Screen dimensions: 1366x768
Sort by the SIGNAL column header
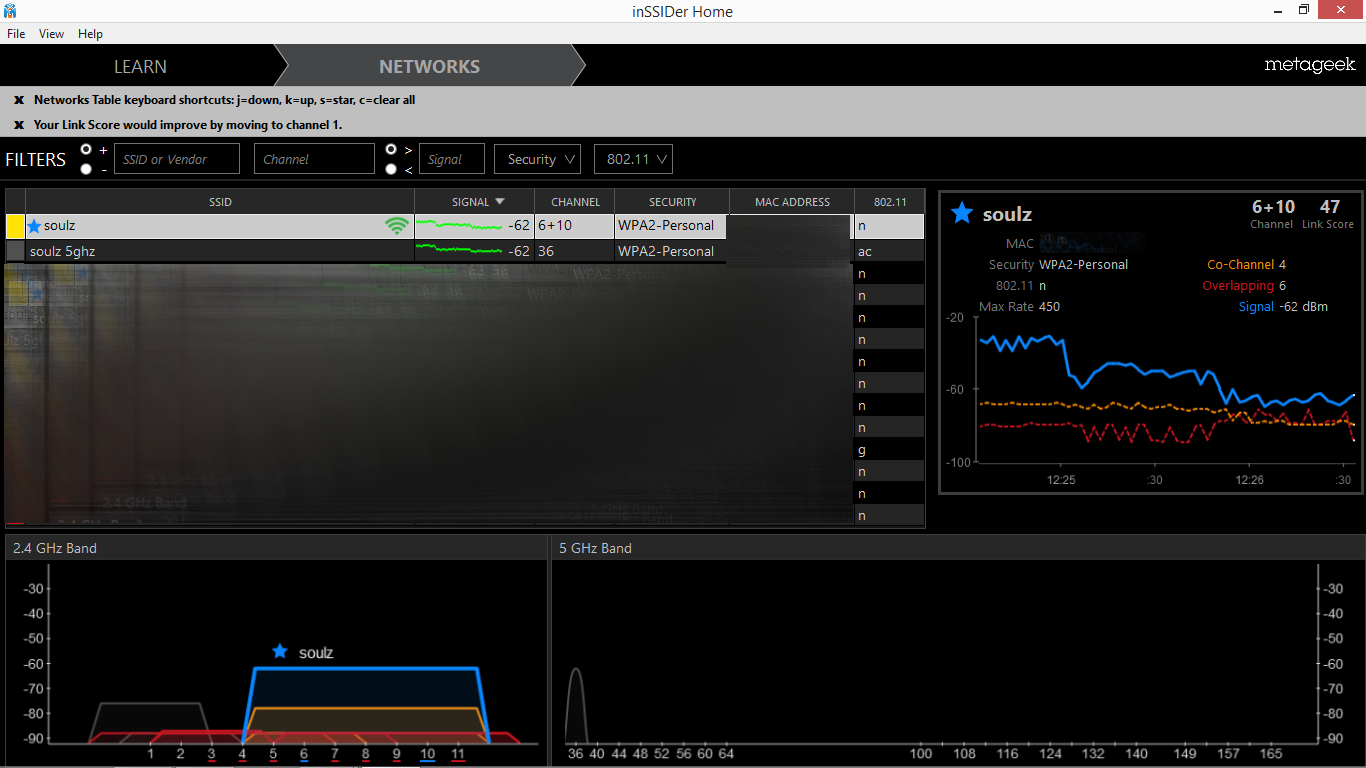[475, 201]
